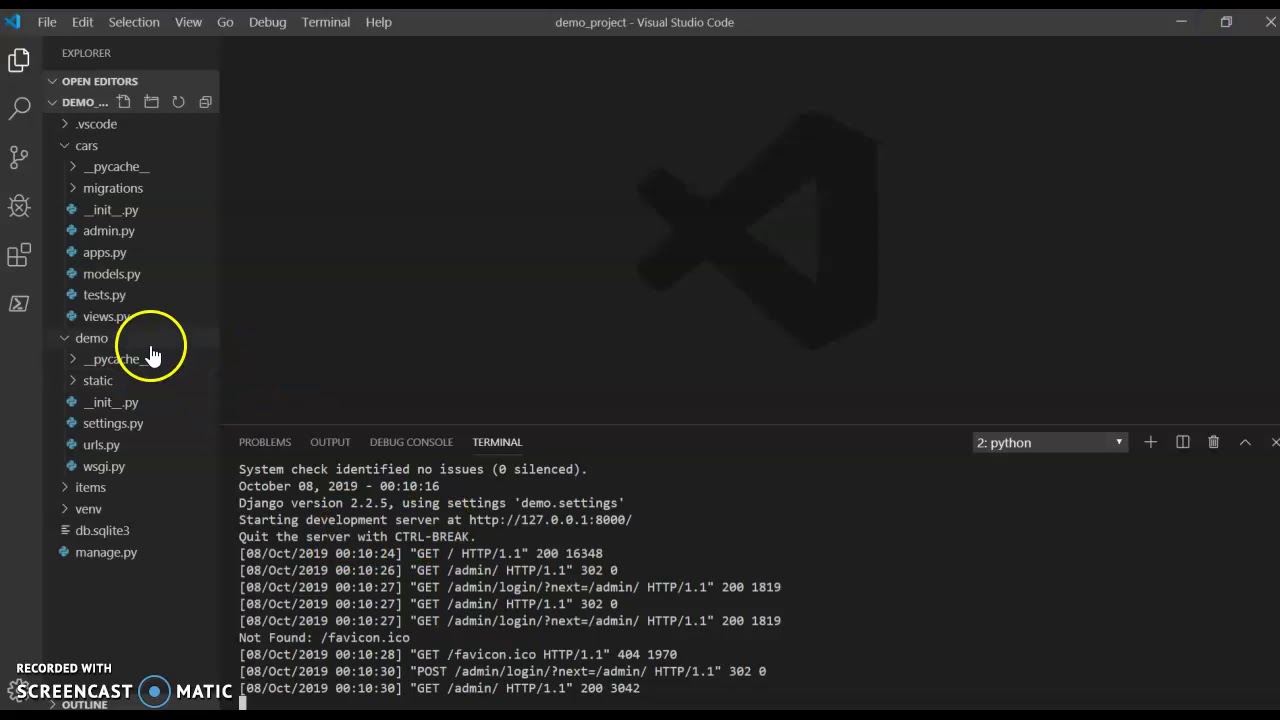This screenshot has height=720, width=1280.
Task: Switch to the Output tab
Action: (330, 442)
